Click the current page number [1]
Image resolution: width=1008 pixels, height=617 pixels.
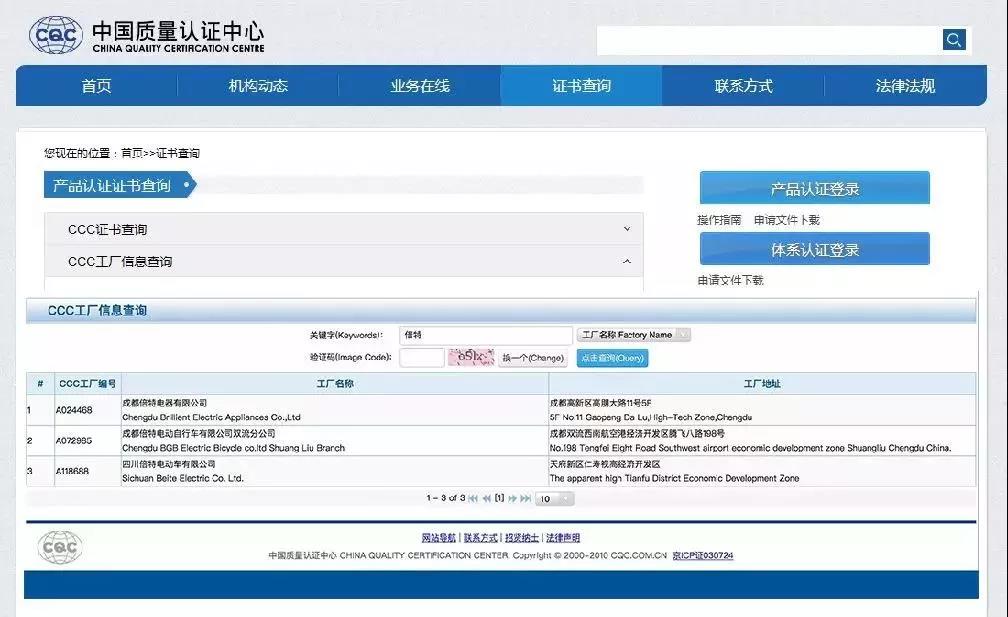pyautogui.click(x=500, y=498)
